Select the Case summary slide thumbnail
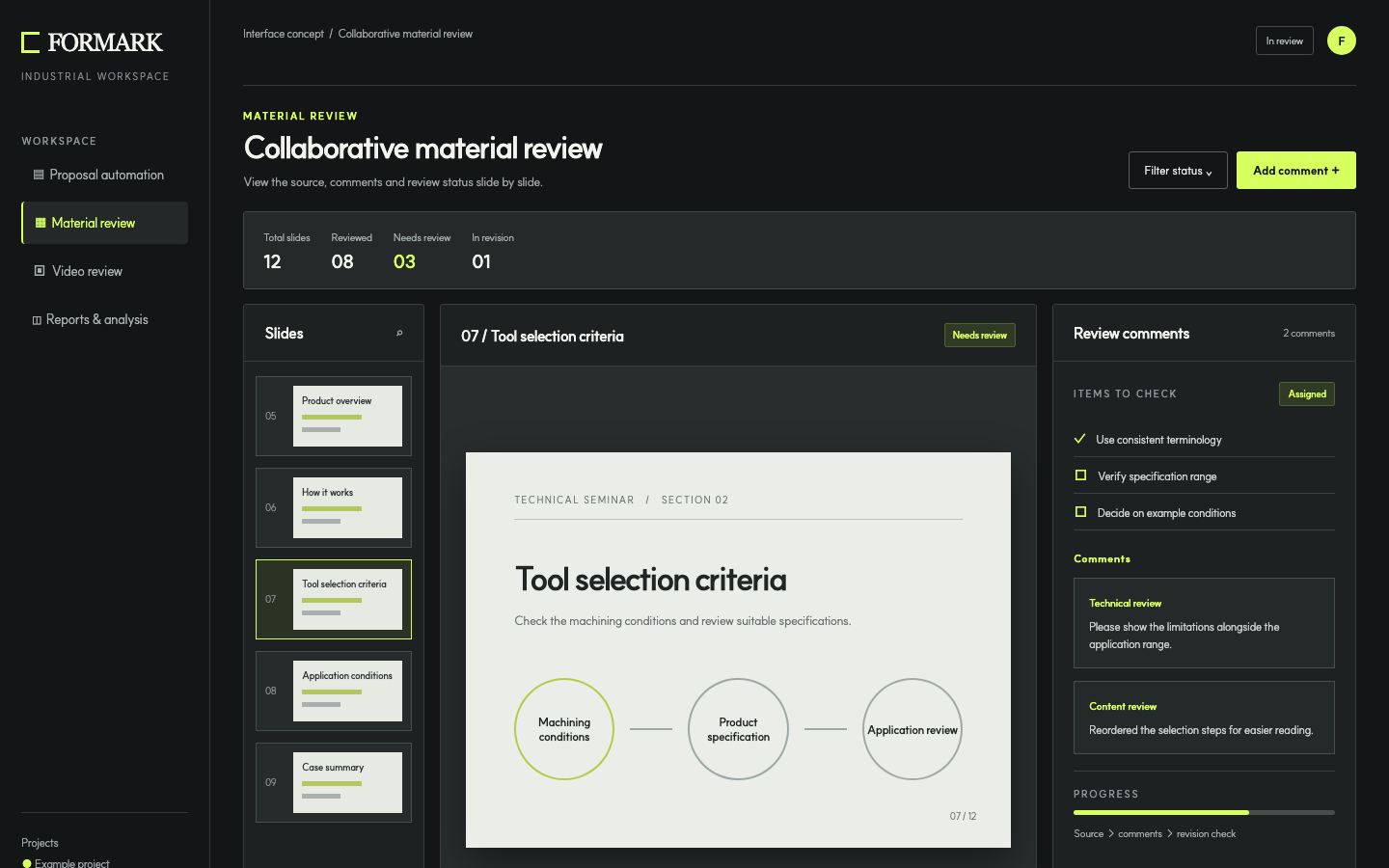The image size is (1389, 868). [334, 782]
